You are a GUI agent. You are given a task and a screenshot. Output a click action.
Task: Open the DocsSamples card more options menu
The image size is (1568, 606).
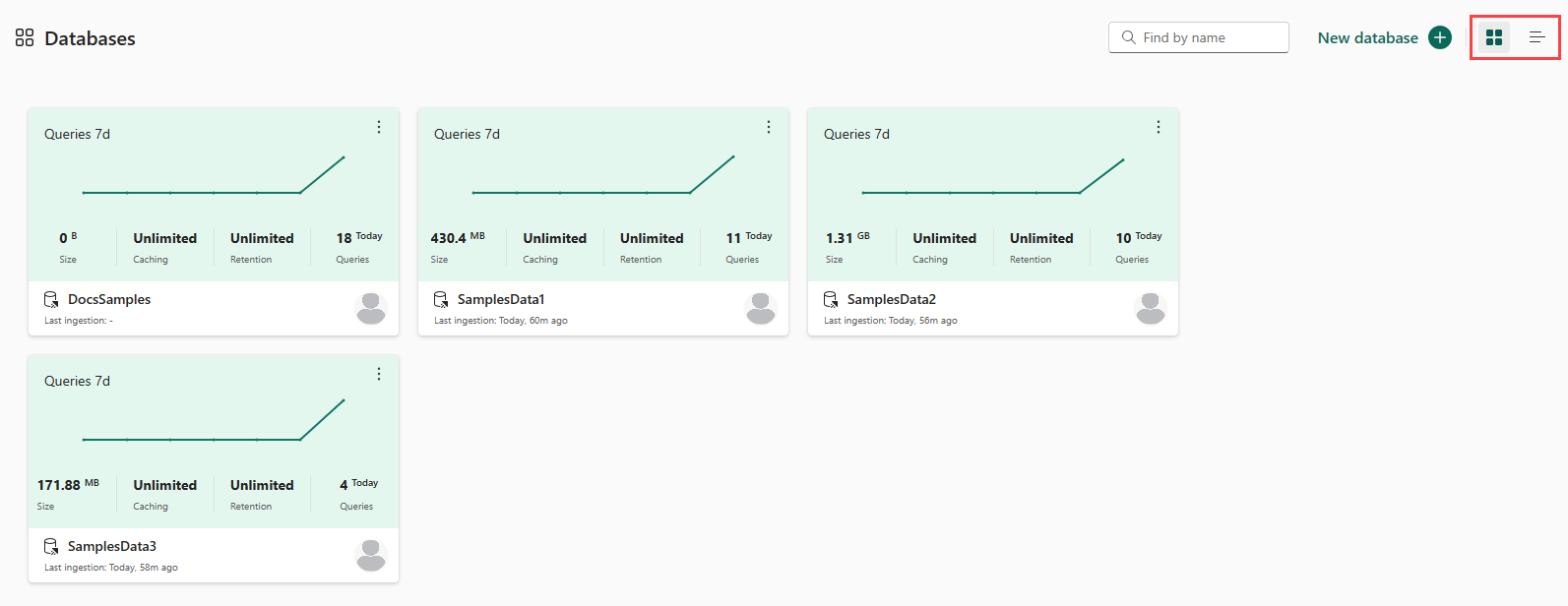[379, 127]
